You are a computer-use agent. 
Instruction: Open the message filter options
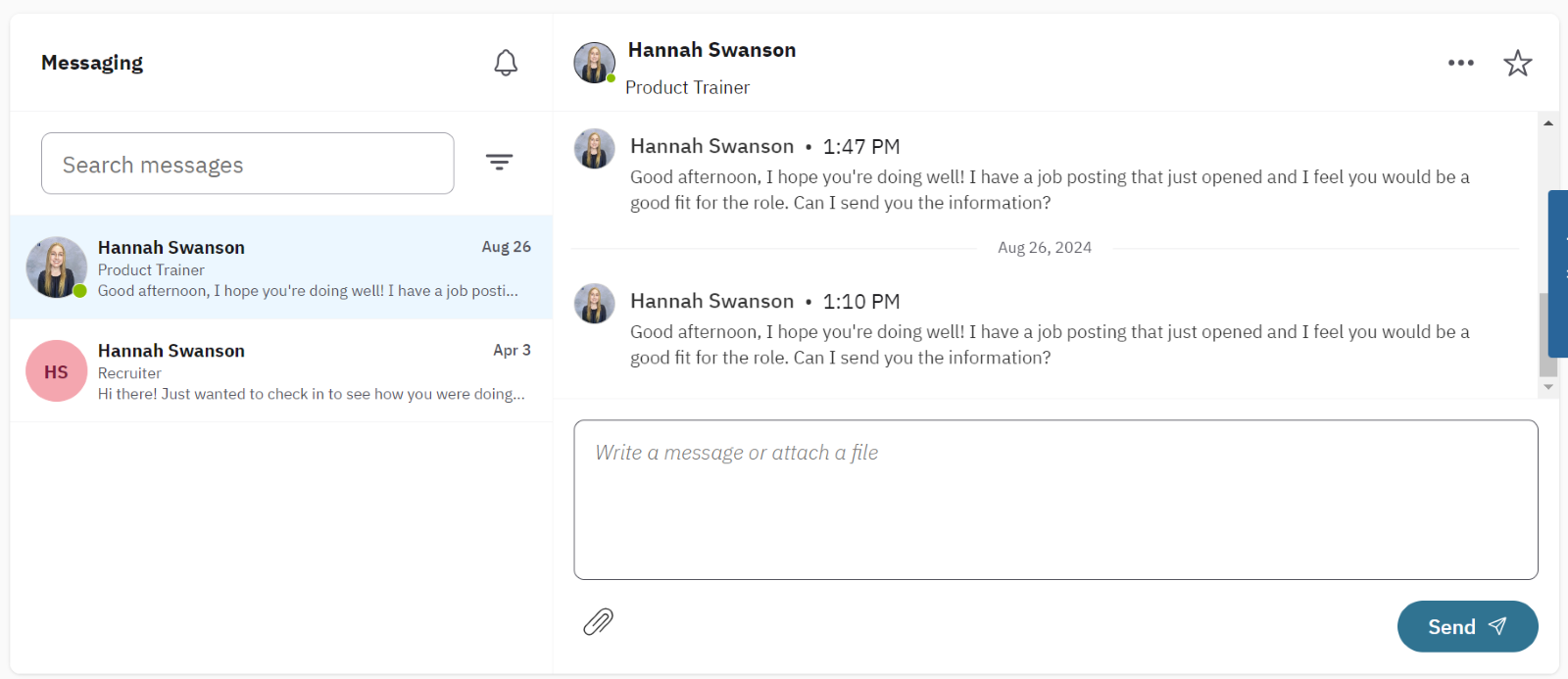(x=500, y=163)
